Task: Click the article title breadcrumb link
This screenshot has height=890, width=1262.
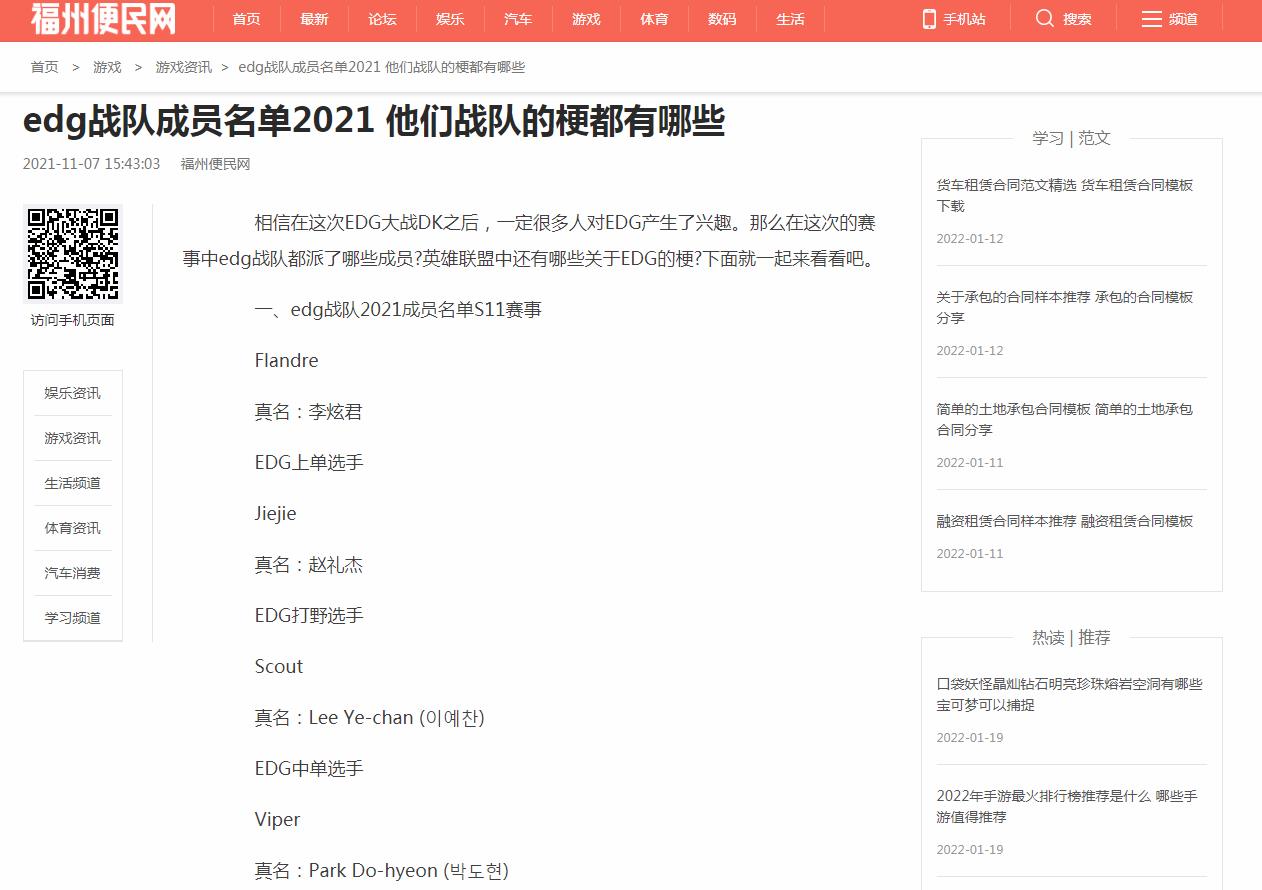Action: point(382,67)
